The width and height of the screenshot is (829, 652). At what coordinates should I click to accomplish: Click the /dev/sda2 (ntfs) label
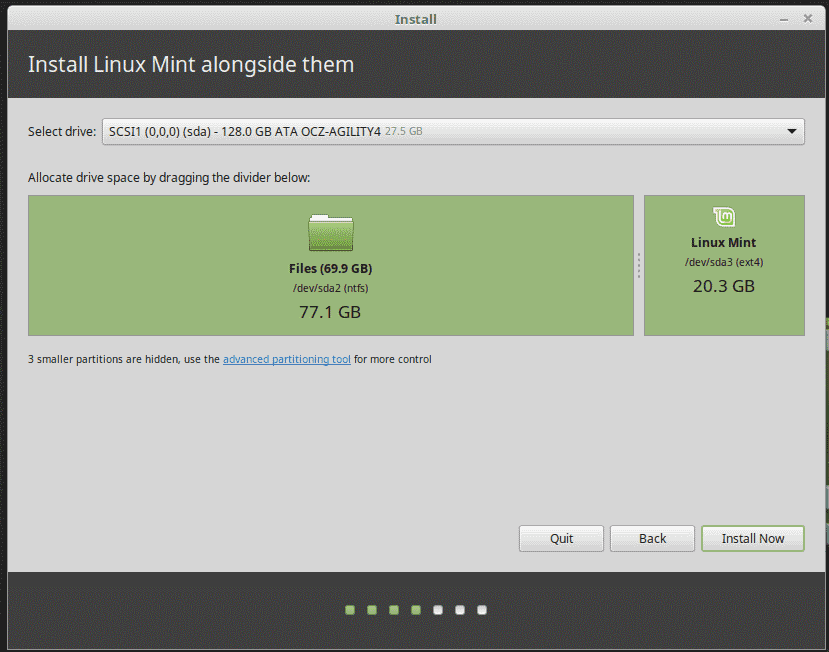330,289
